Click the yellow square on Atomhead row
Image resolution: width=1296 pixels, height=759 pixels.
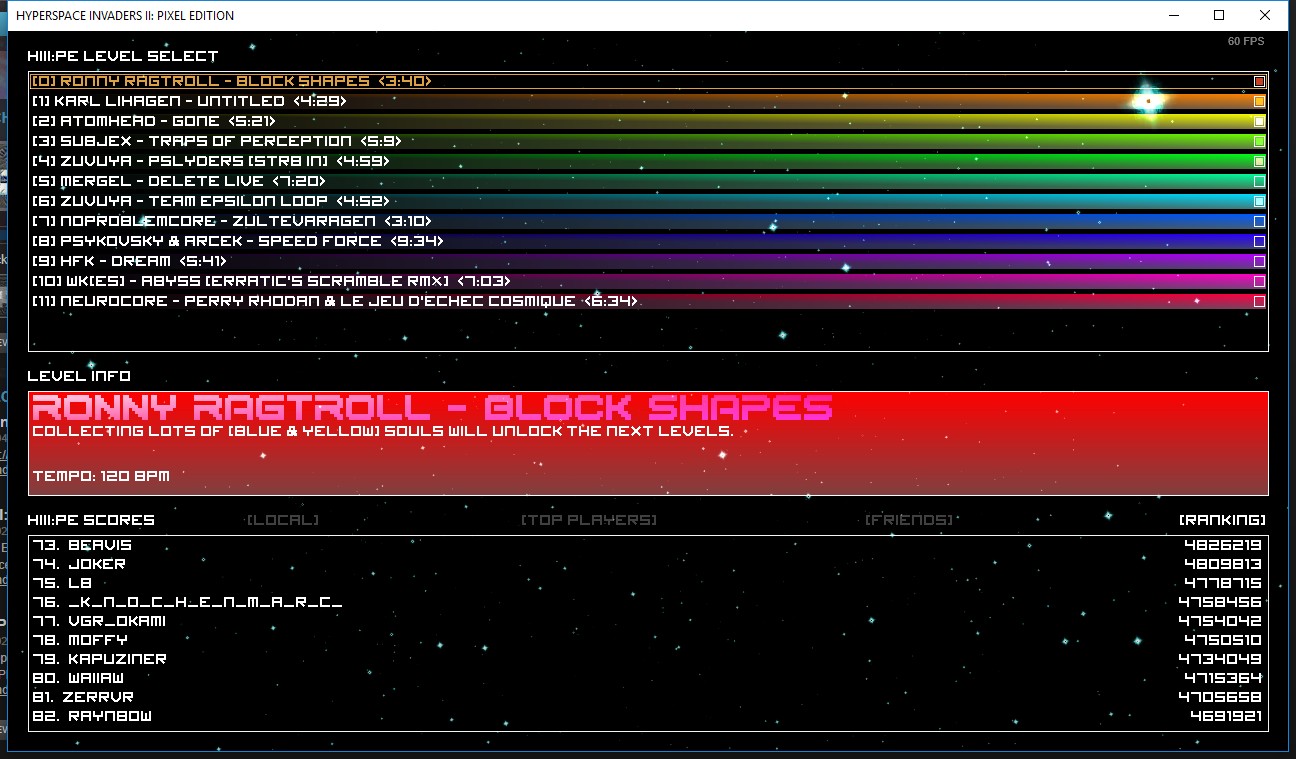[x=1259, y=121]
